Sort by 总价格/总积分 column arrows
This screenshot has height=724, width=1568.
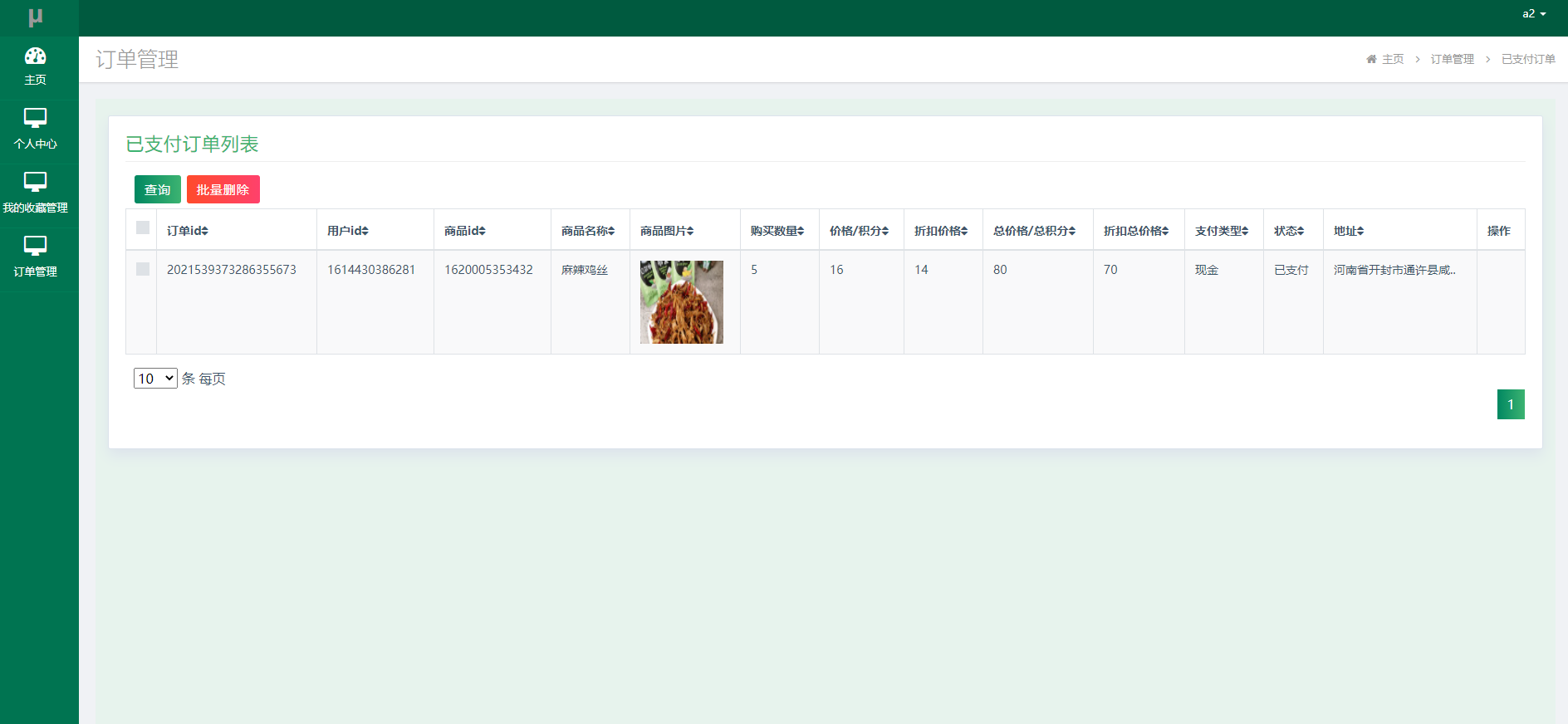click(1072, 231)
